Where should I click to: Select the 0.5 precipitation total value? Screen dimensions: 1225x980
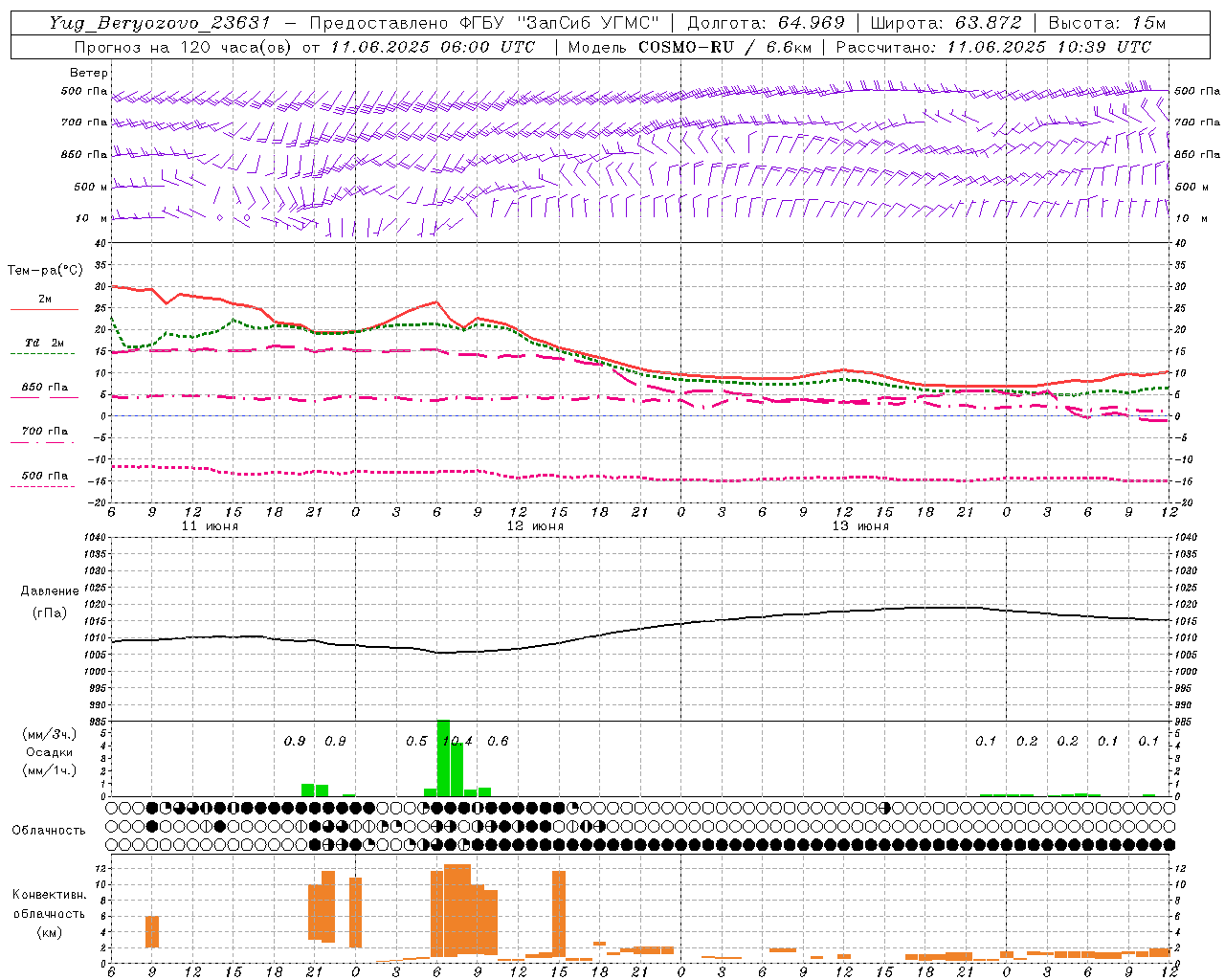point(416,741)
